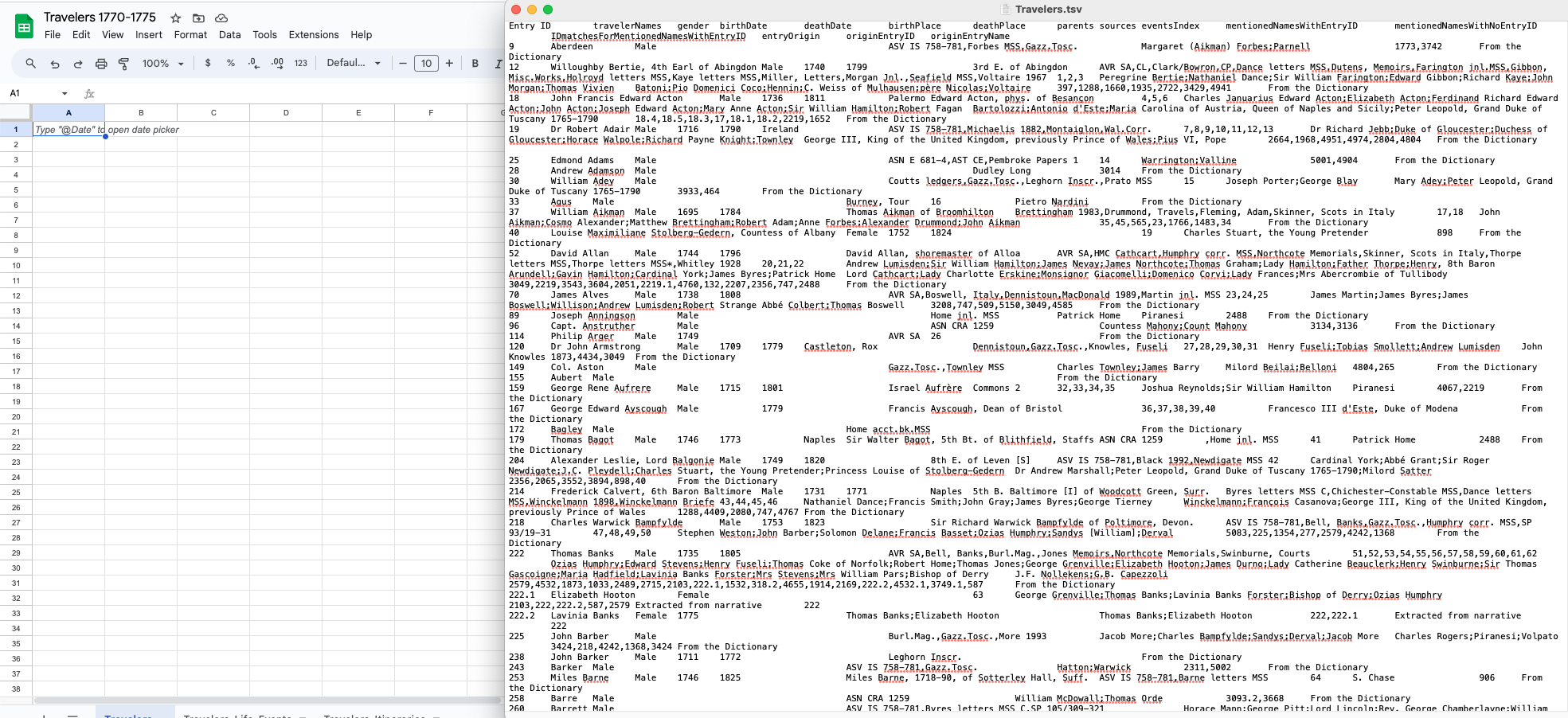Viewport: 1568px width, 718px height.
Task: Open the A1 name box dropdown arrow
Action: (x=65, y=93)
